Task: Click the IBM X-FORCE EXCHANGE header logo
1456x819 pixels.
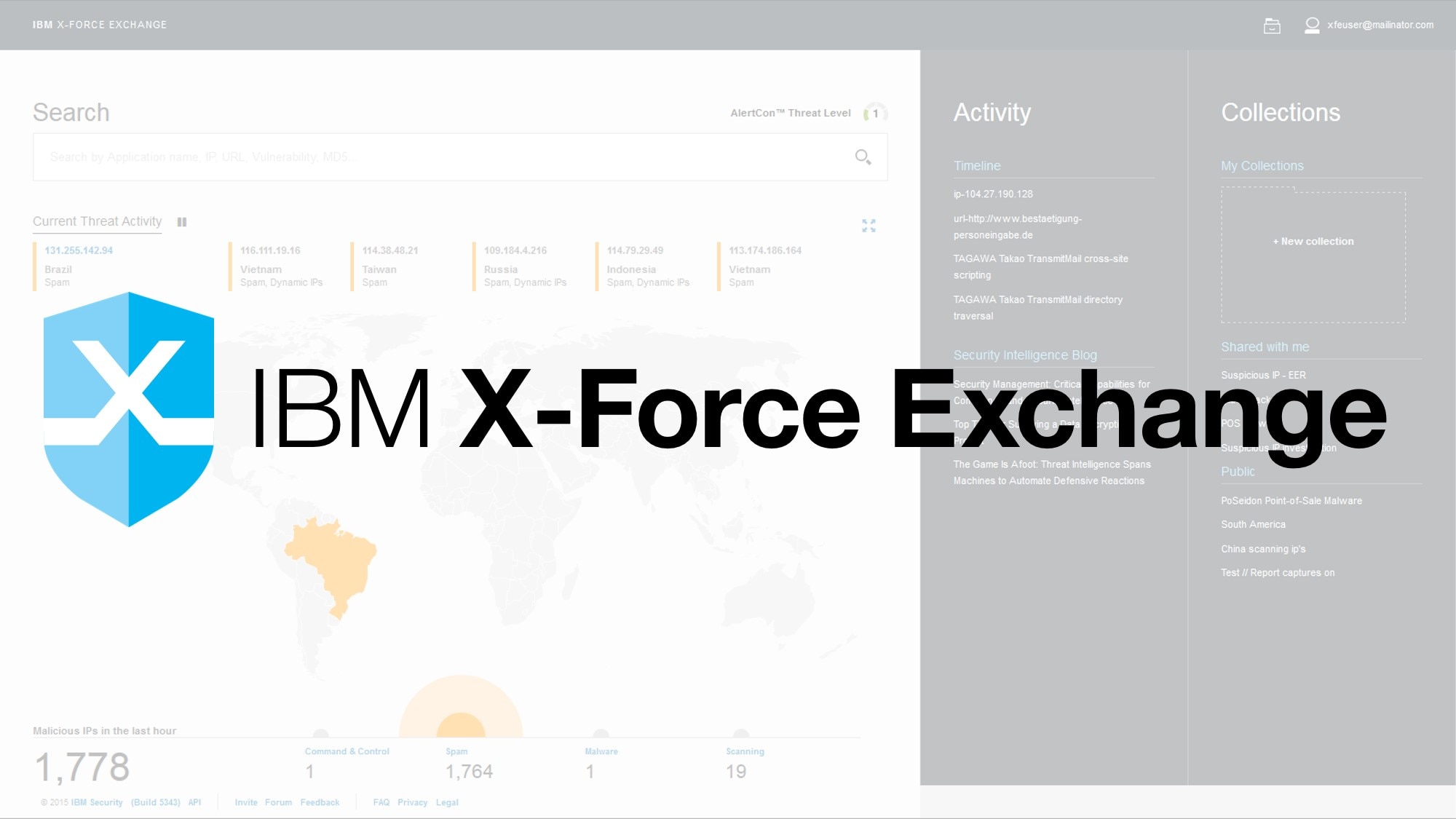Action: pyautogui.click(x=99, y=24)
